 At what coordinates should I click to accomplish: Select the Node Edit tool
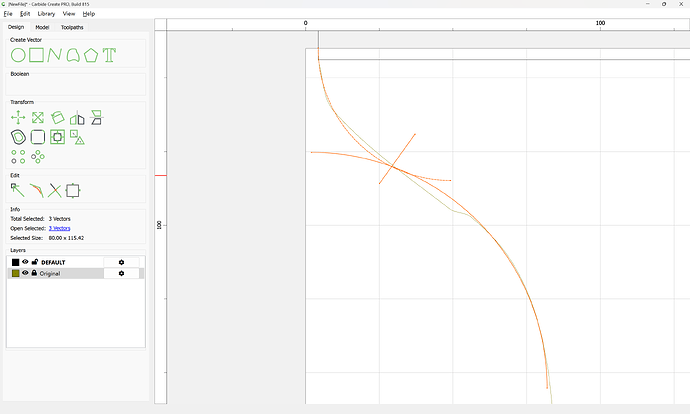pyautogui.click(x=18, y=190)
